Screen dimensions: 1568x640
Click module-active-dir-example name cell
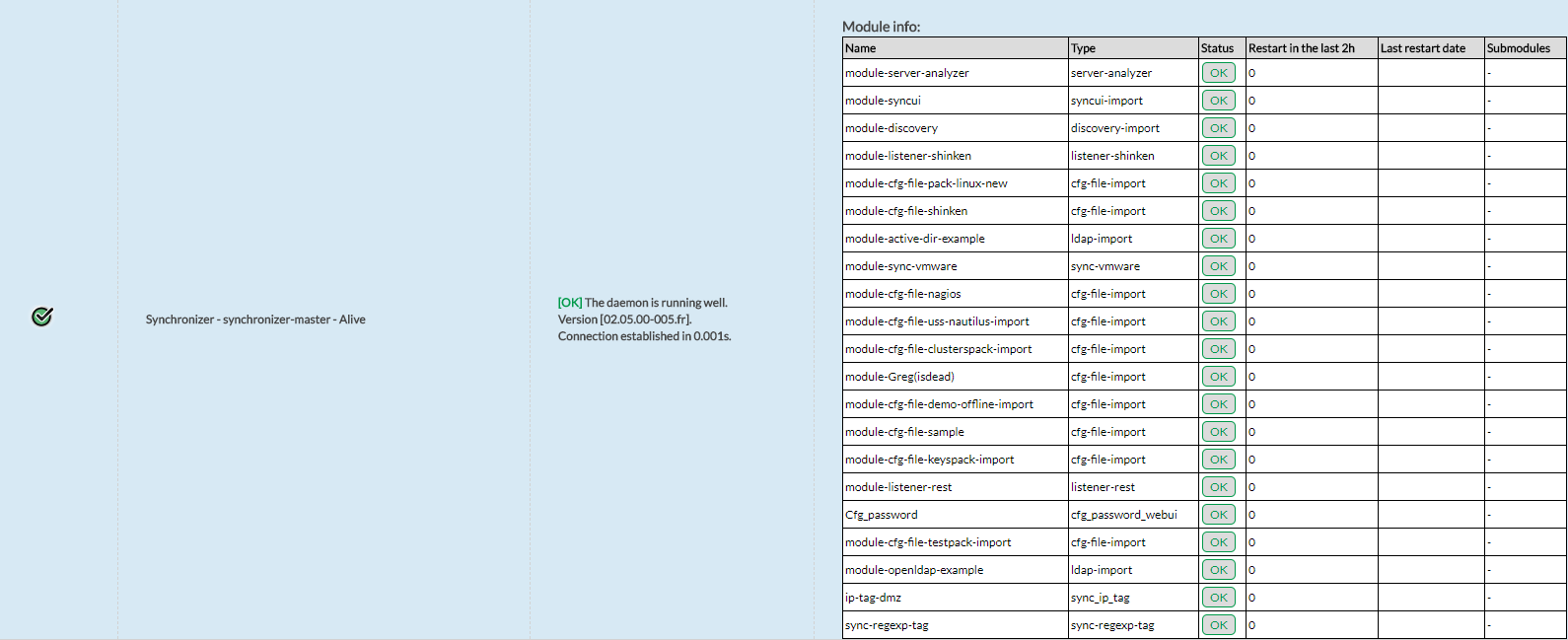tap(914, 239)
